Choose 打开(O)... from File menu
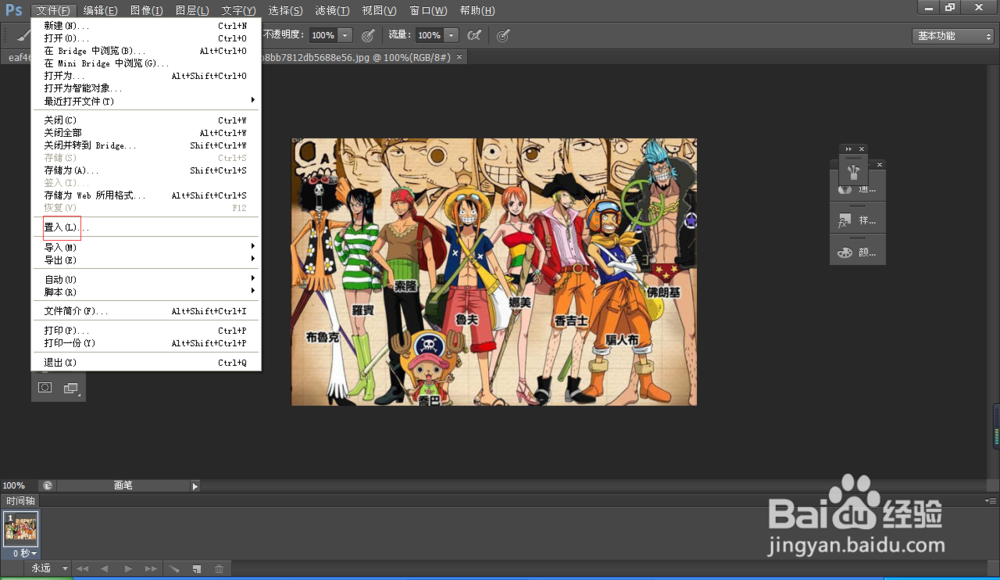The image size is (1000, 580). [x=146, y=38]
